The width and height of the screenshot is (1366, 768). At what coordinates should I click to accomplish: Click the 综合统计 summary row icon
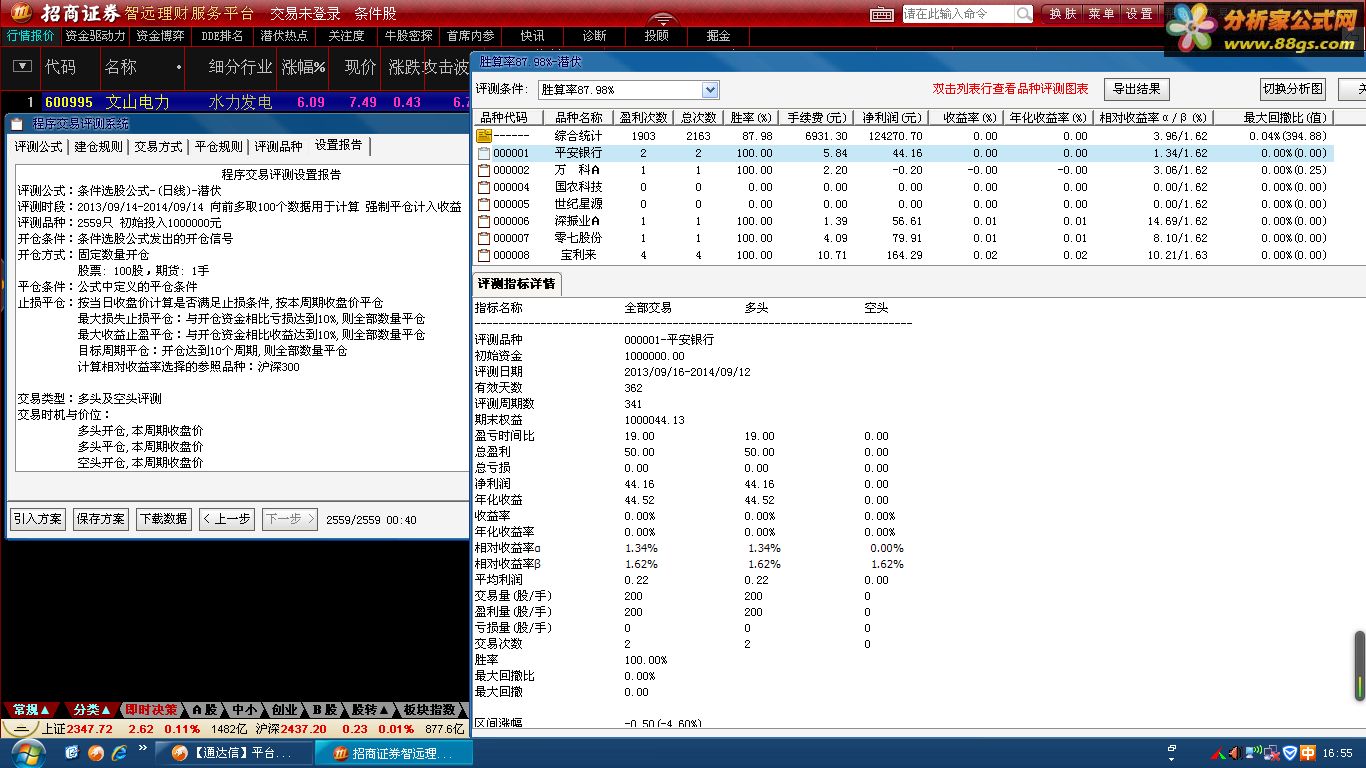[484, 136]
